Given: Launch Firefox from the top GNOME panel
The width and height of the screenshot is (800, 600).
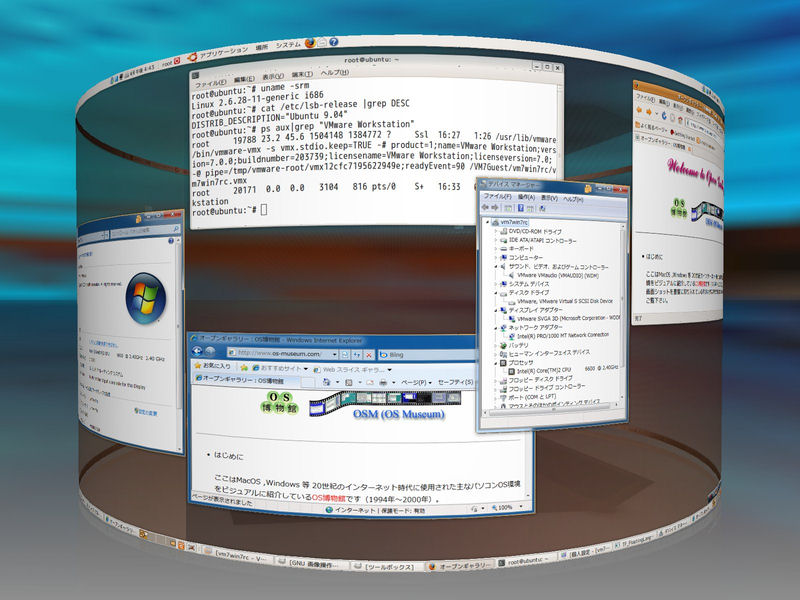Looking at the screenshot, I should click(x=310, y=43).
